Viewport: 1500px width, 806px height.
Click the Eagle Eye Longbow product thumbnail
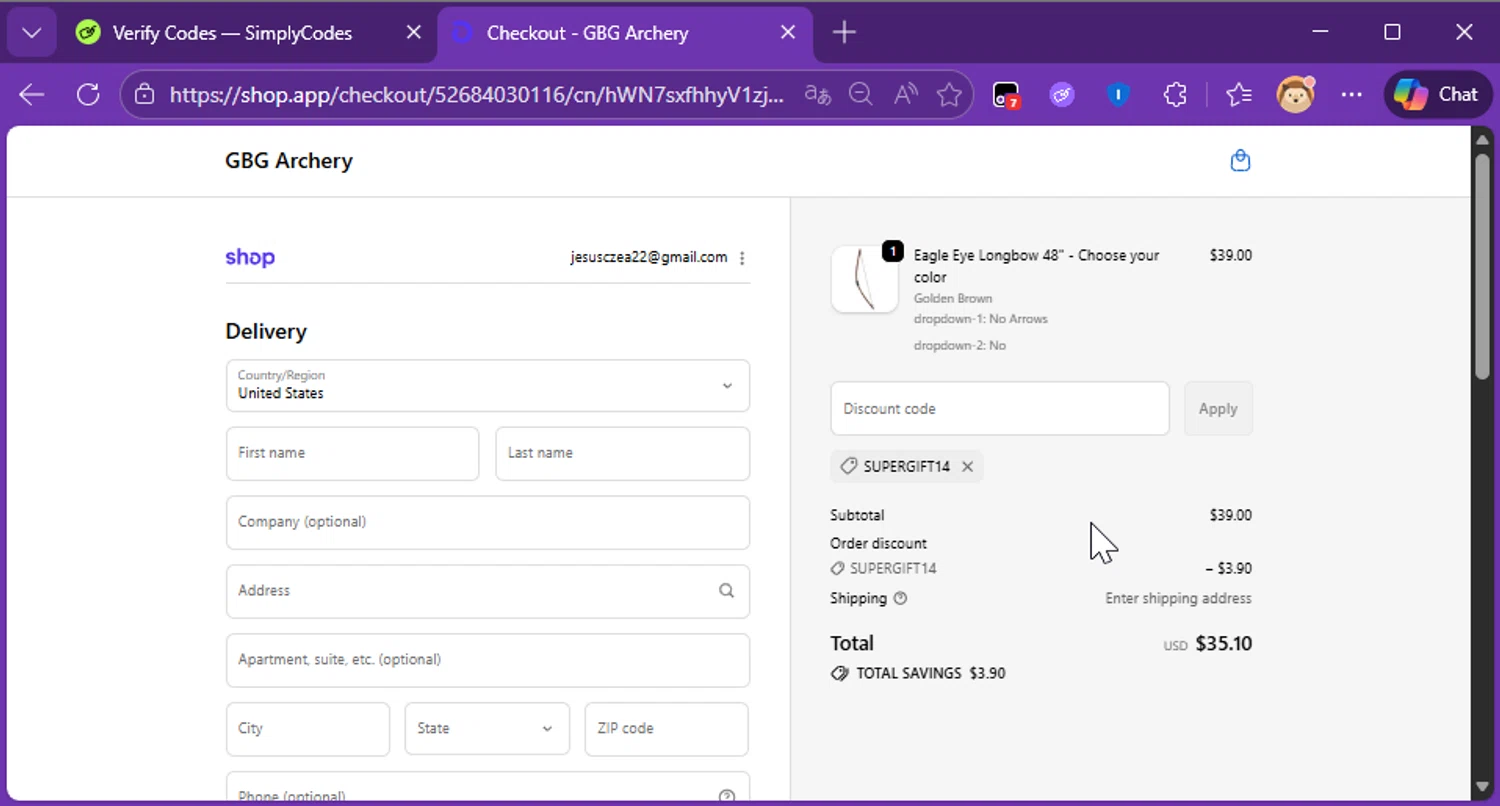864,279
